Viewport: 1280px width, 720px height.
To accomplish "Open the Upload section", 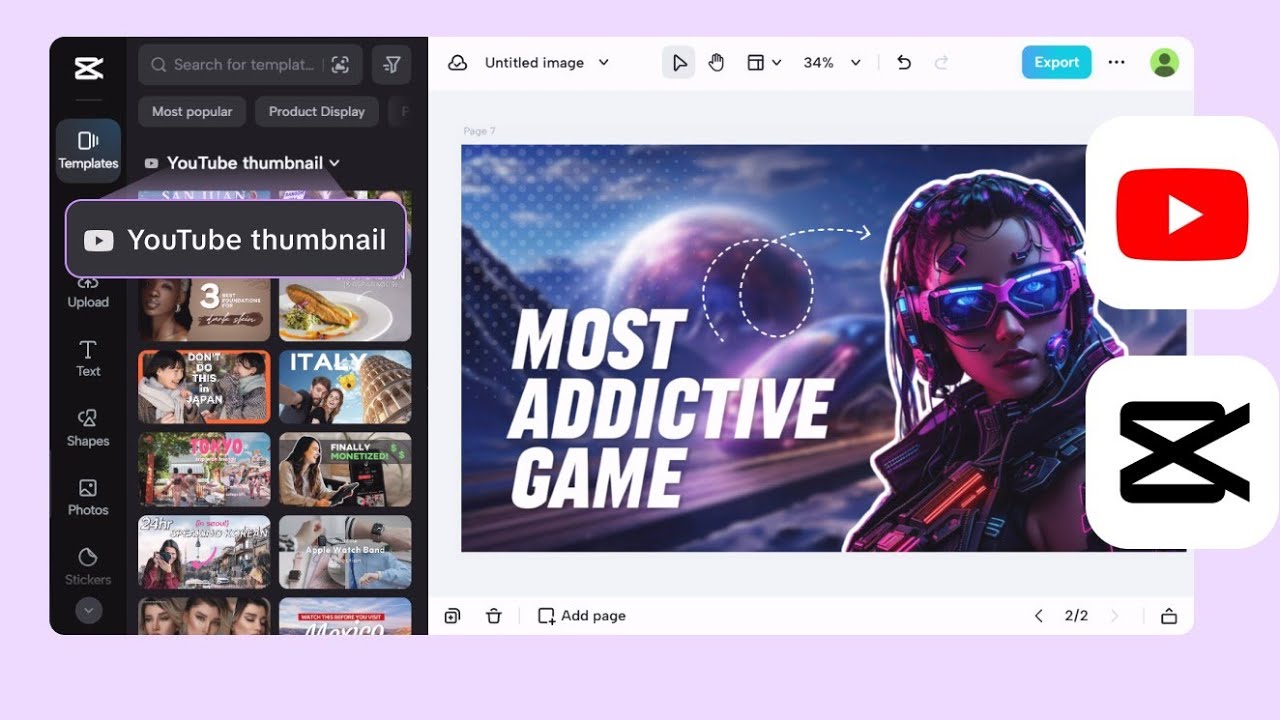I will (x=88, y=292).
